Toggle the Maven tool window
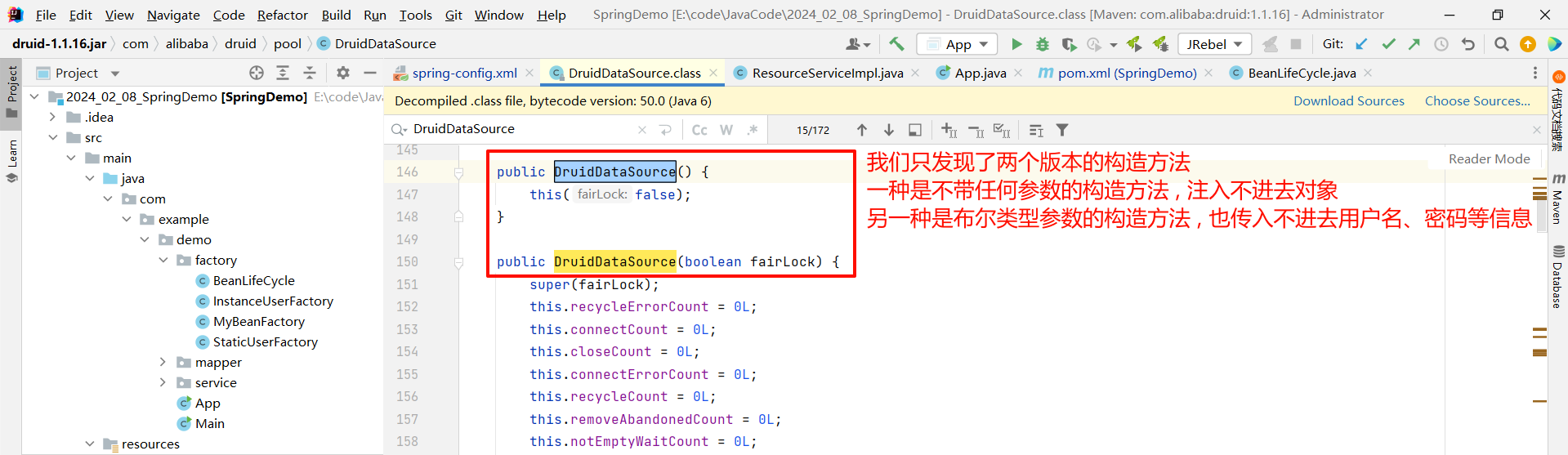 tap(1557, 197)
